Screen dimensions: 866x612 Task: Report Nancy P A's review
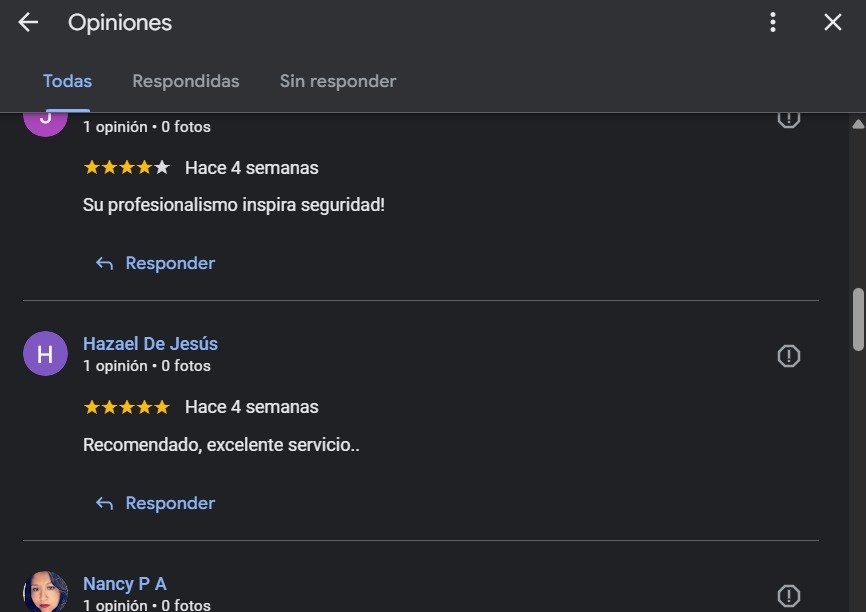pos(789,596)
